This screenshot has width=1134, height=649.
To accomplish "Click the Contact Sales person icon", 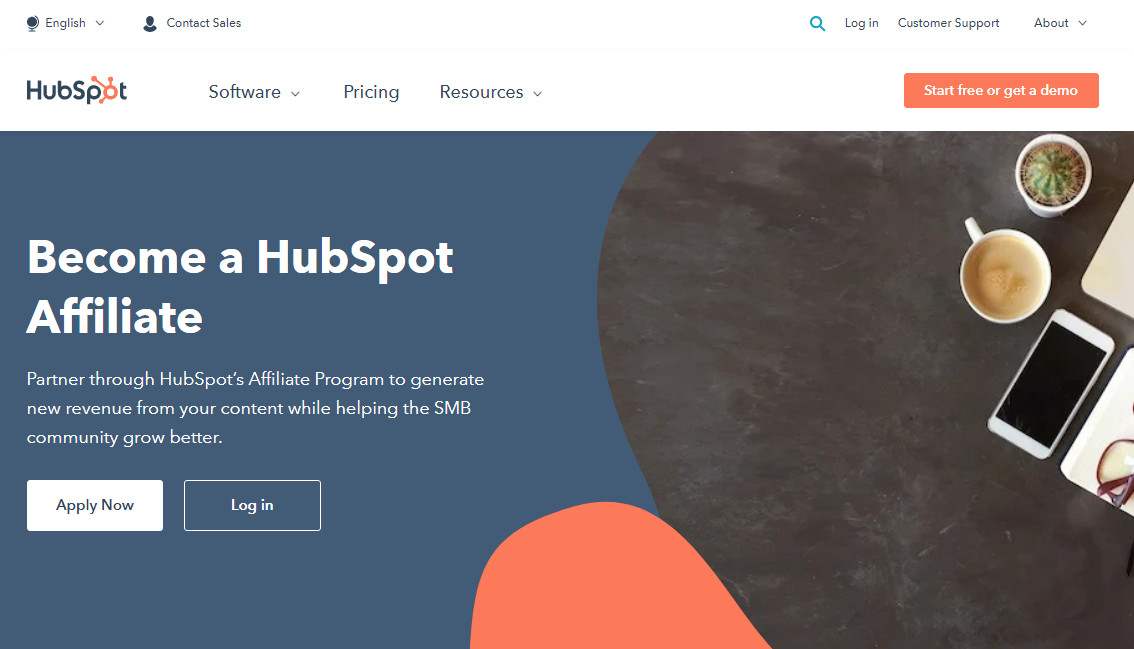I will (150, 24).
